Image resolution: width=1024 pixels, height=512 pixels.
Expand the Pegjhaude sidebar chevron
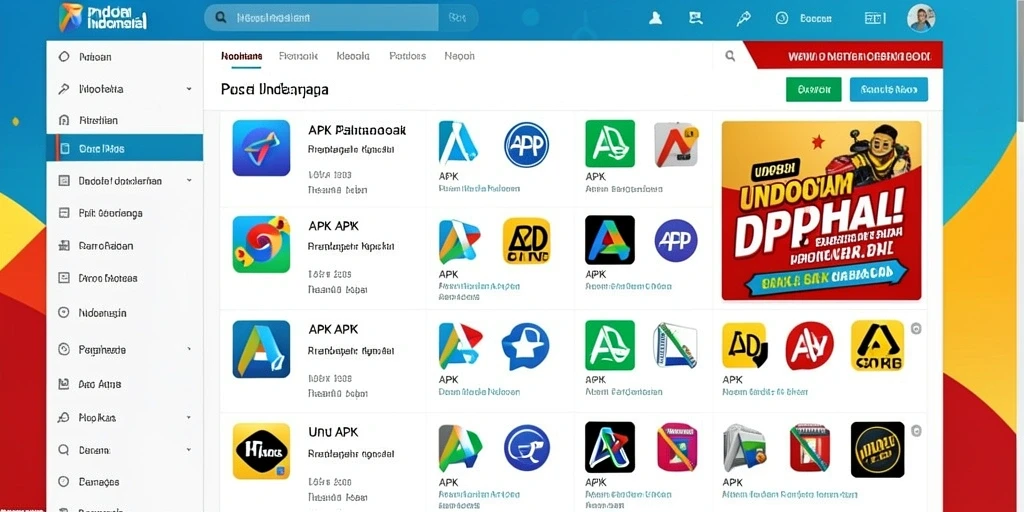[x=189, y=349]
